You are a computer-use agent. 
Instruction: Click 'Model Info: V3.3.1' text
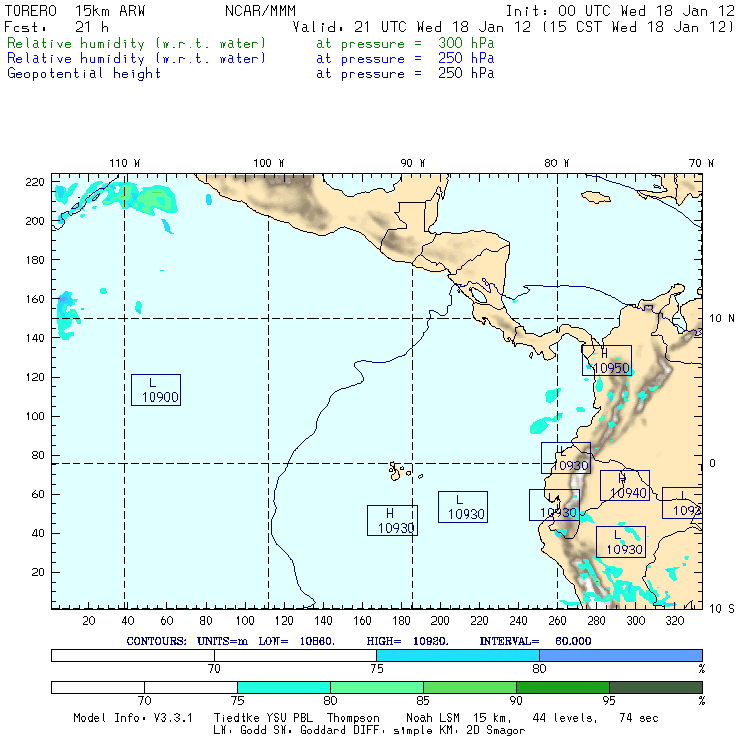pos(133,718)
